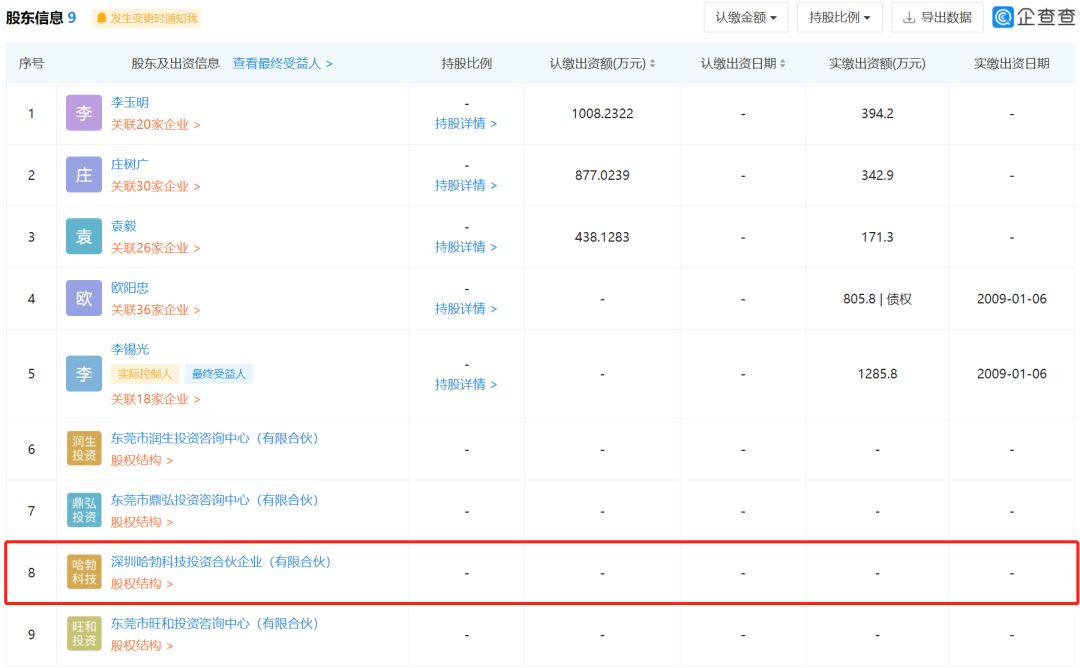
Task: Click the teal 袁 avatar icon
Action: click(83, 236)
